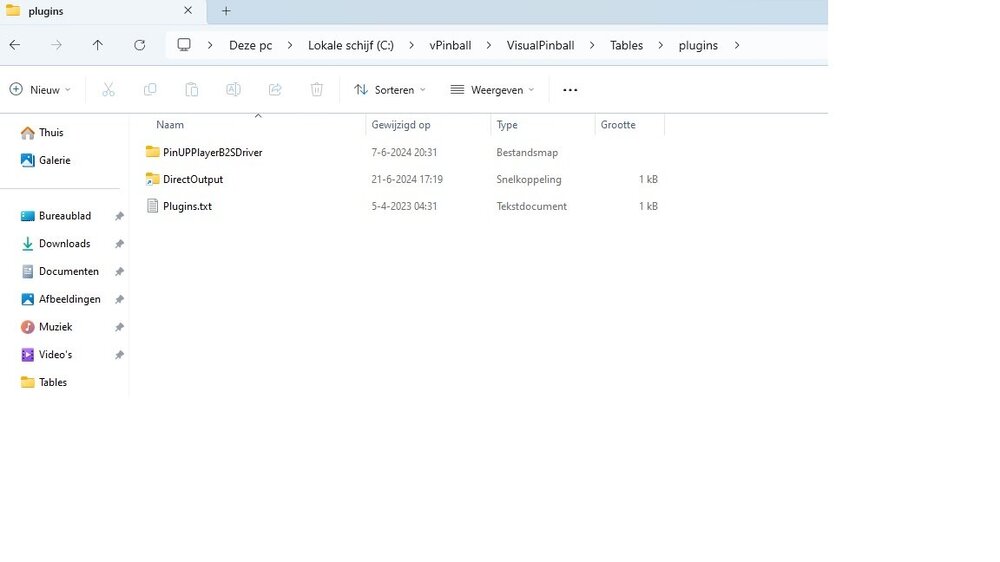Sort by Type column header
Screen dimensions: 1000x562
[507, 125]
